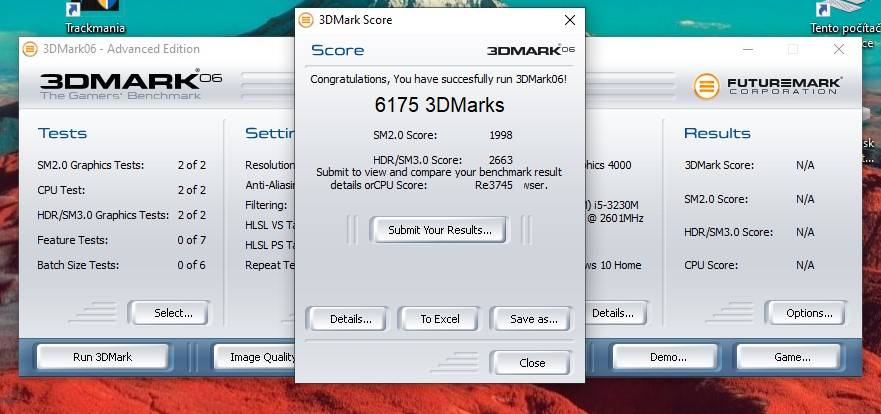Click the 3DMark06 logo in Score dialog

click(x=530, y=50)
